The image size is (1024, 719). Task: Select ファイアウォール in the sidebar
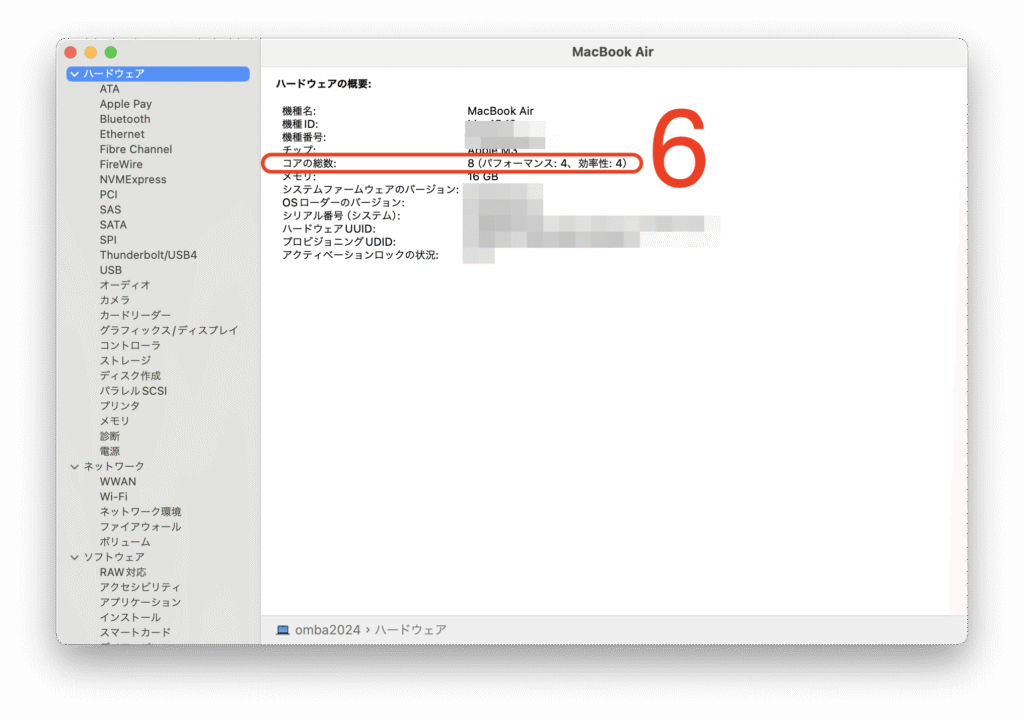pos(140,526)
